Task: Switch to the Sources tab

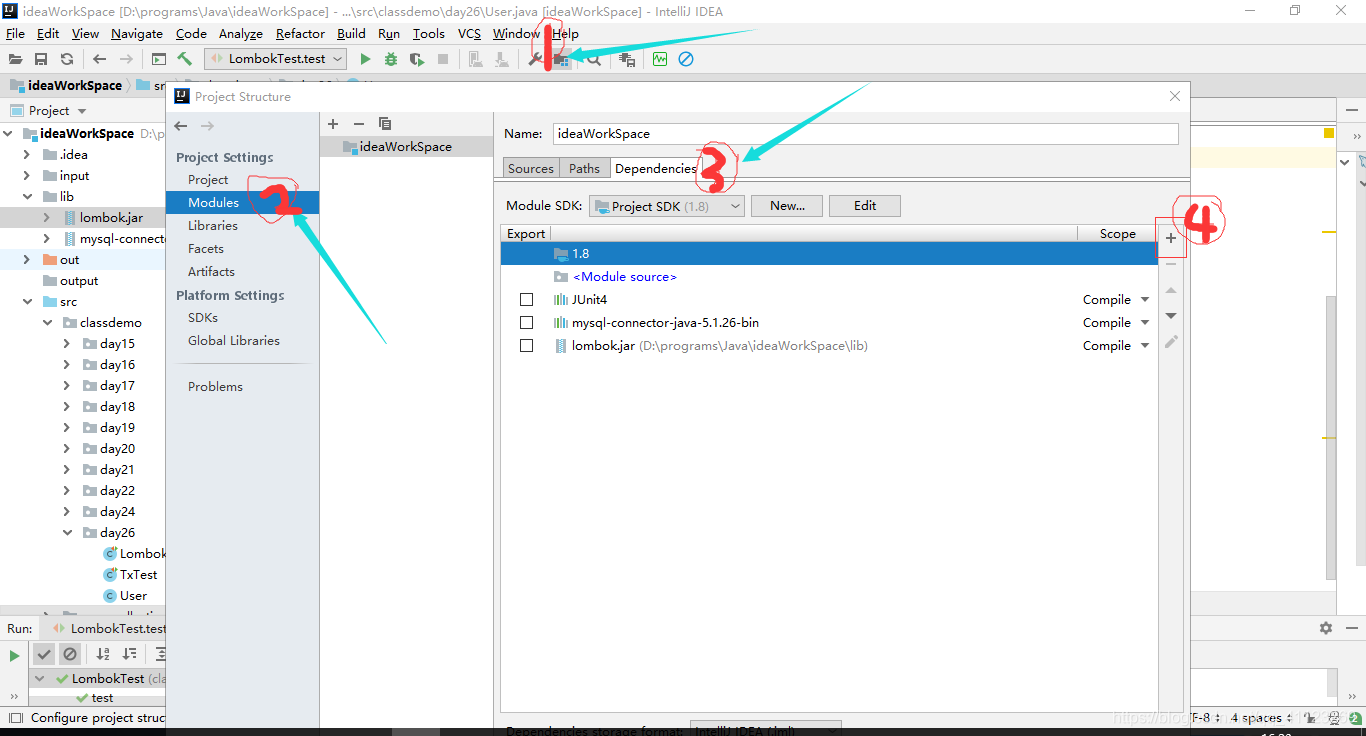Action: tap(530, 169)
